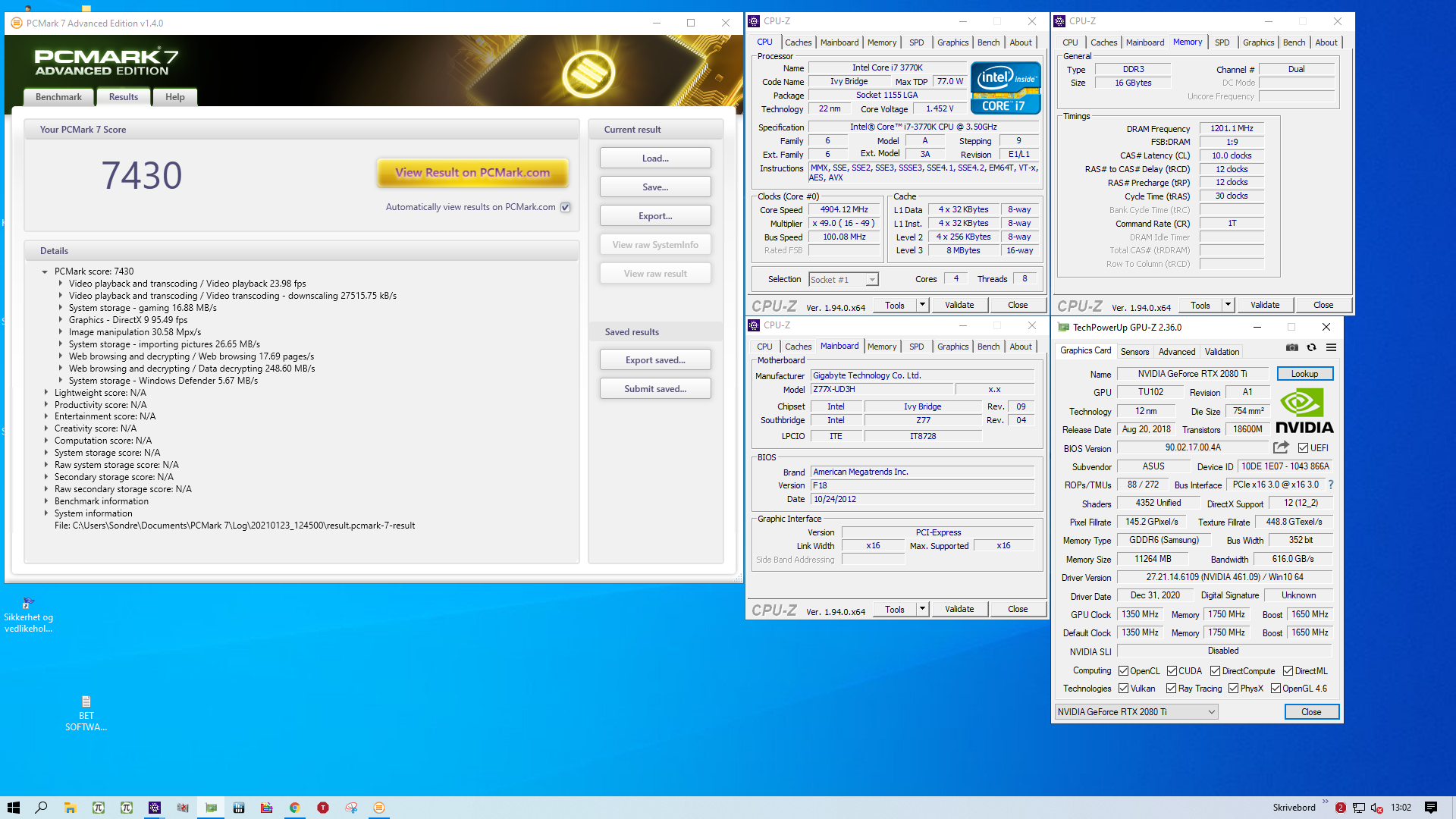Open the notification center in the system tray

(x=1431, y=808)
